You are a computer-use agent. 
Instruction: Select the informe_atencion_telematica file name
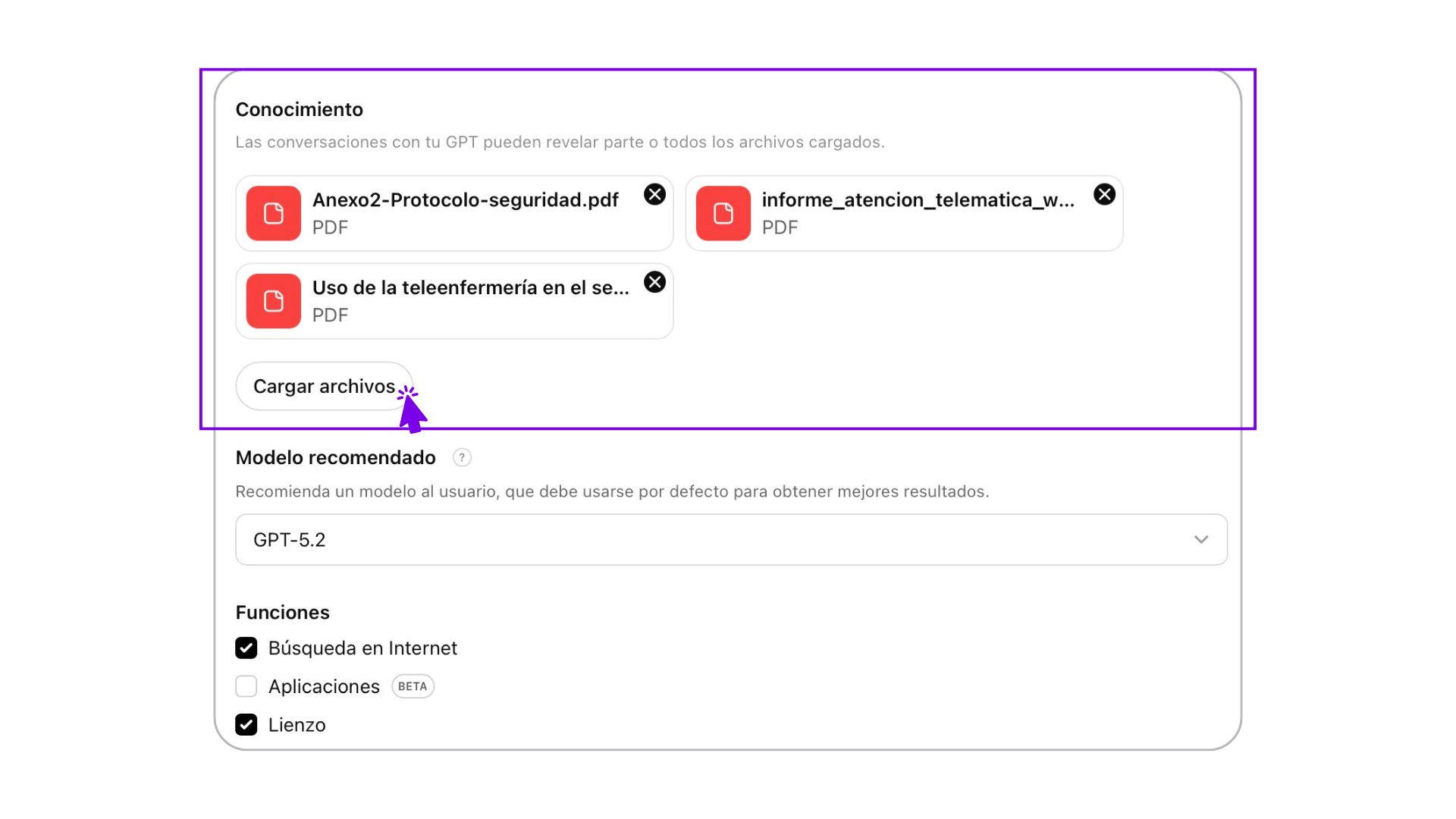pyautogui.click(x=918, y=200)
